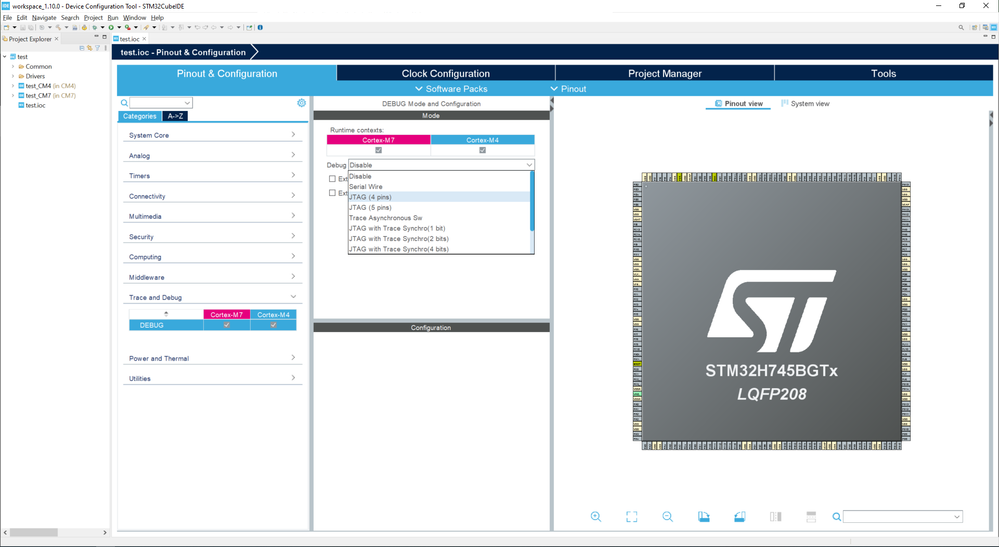Toggle DEBUG row Cortex-M7 checkbox

(x=227, y=325)
